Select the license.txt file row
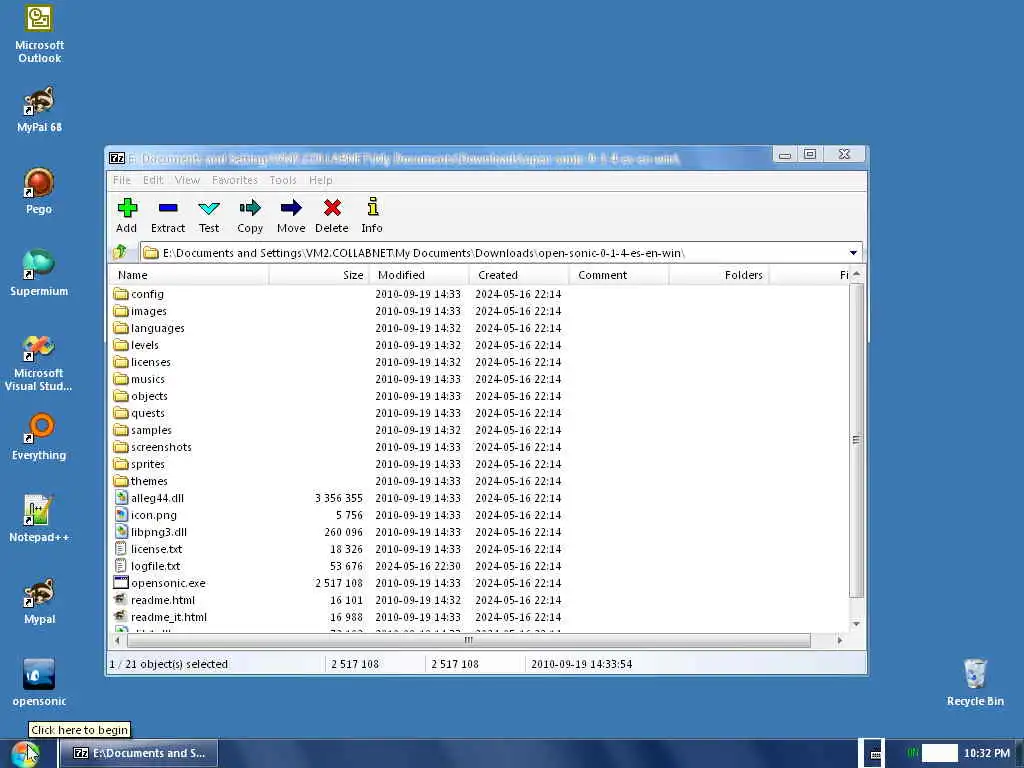1024x768 pixels. click(480, 549)
